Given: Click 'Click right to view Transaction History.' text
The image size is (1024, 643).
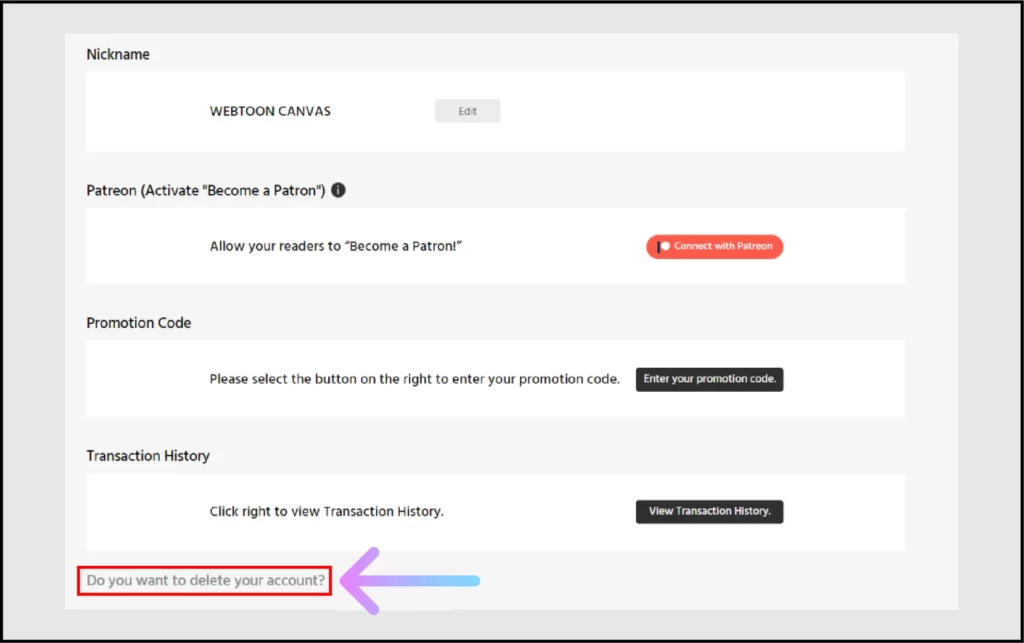Looking at the screenshot, I should coord(327,511).
